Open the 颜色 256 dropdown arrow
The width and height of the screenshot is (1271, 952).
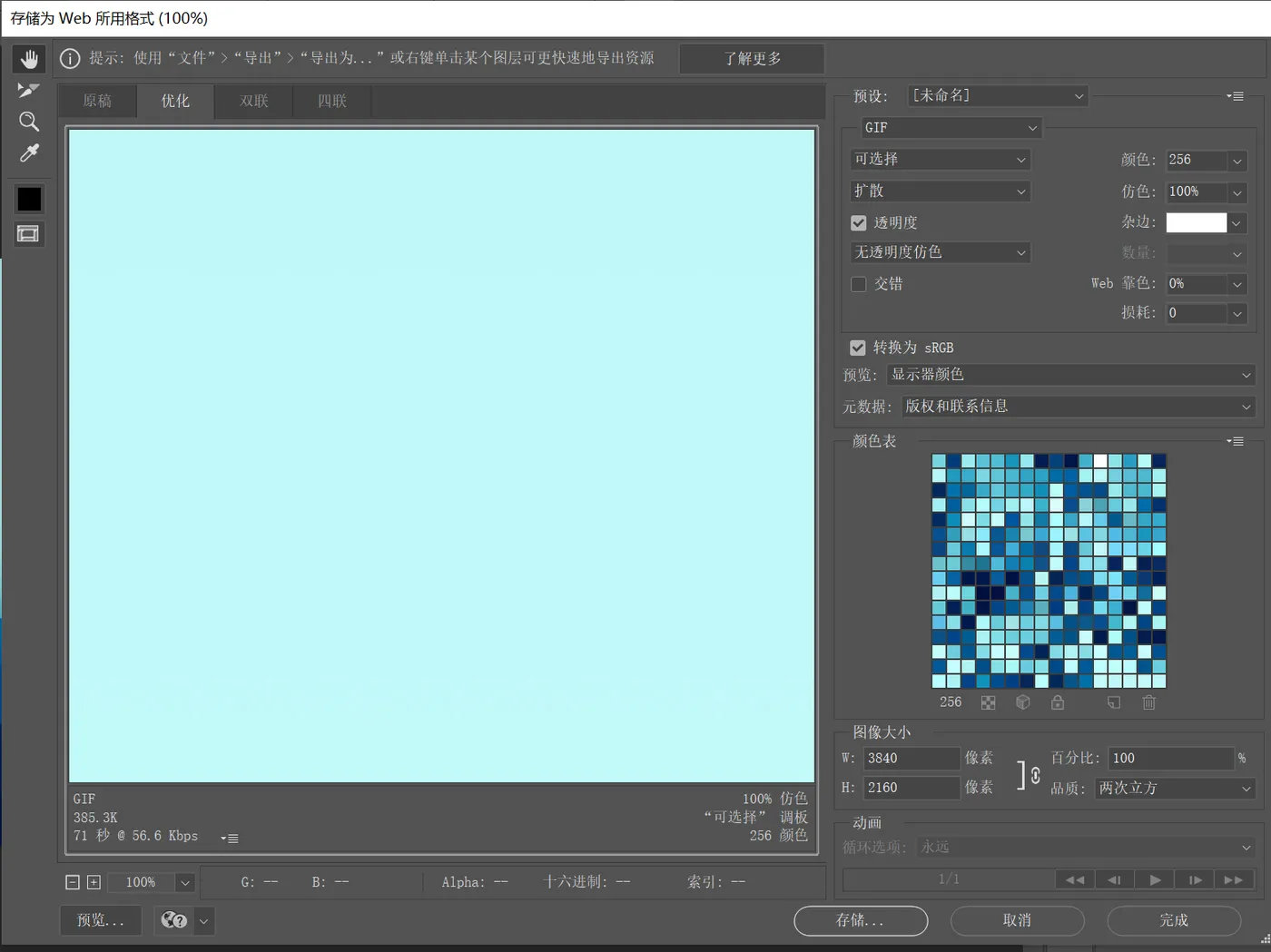tap(1237, 161)
